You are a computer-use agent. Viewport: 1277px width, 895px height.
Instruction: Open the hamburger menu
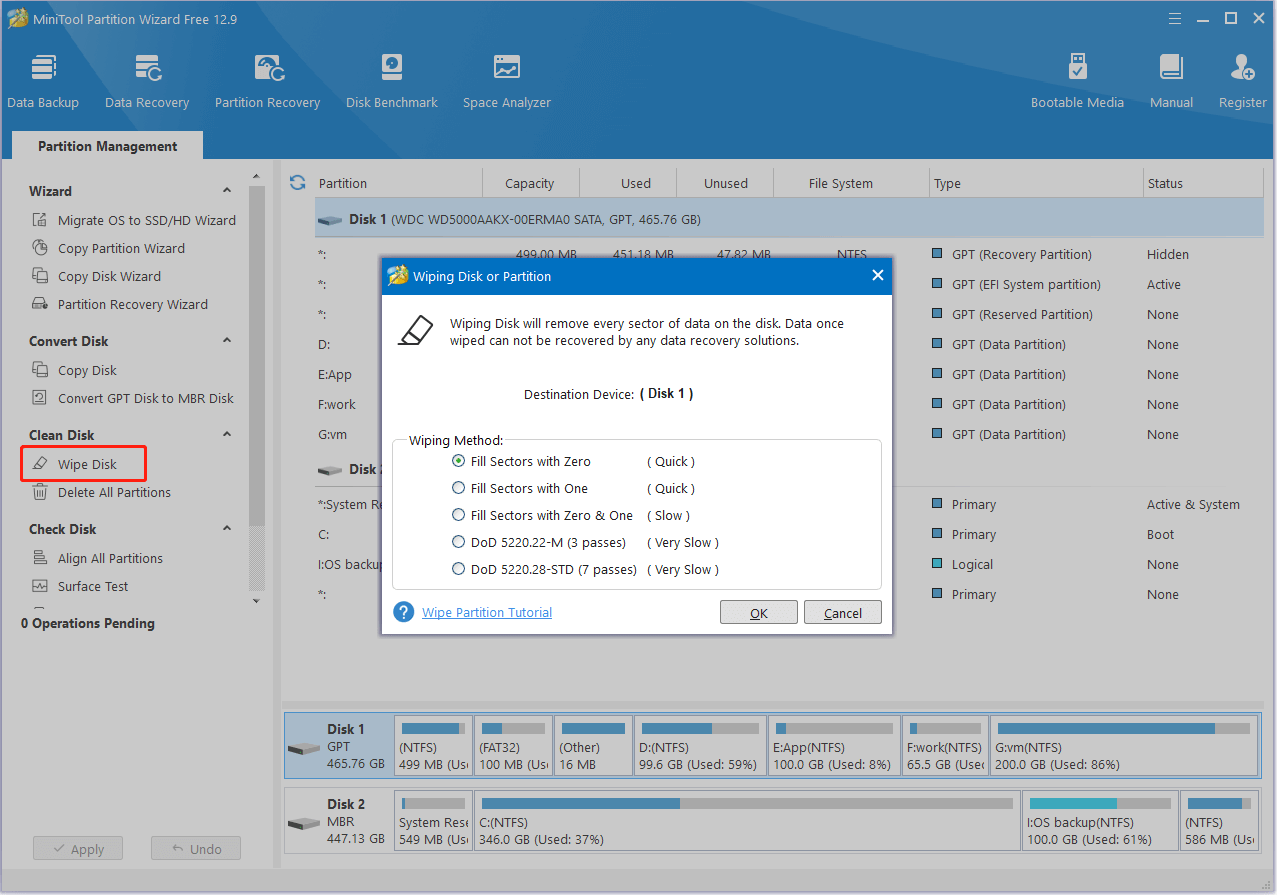pyautogui.click(x=1174, y=18)
